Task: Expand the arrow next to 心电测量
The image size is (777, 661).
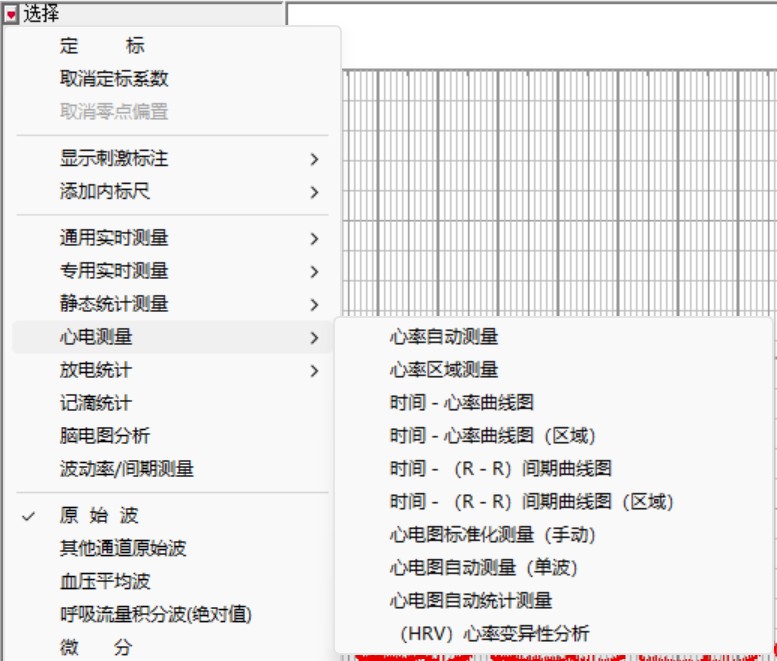Action: point(314,338)
